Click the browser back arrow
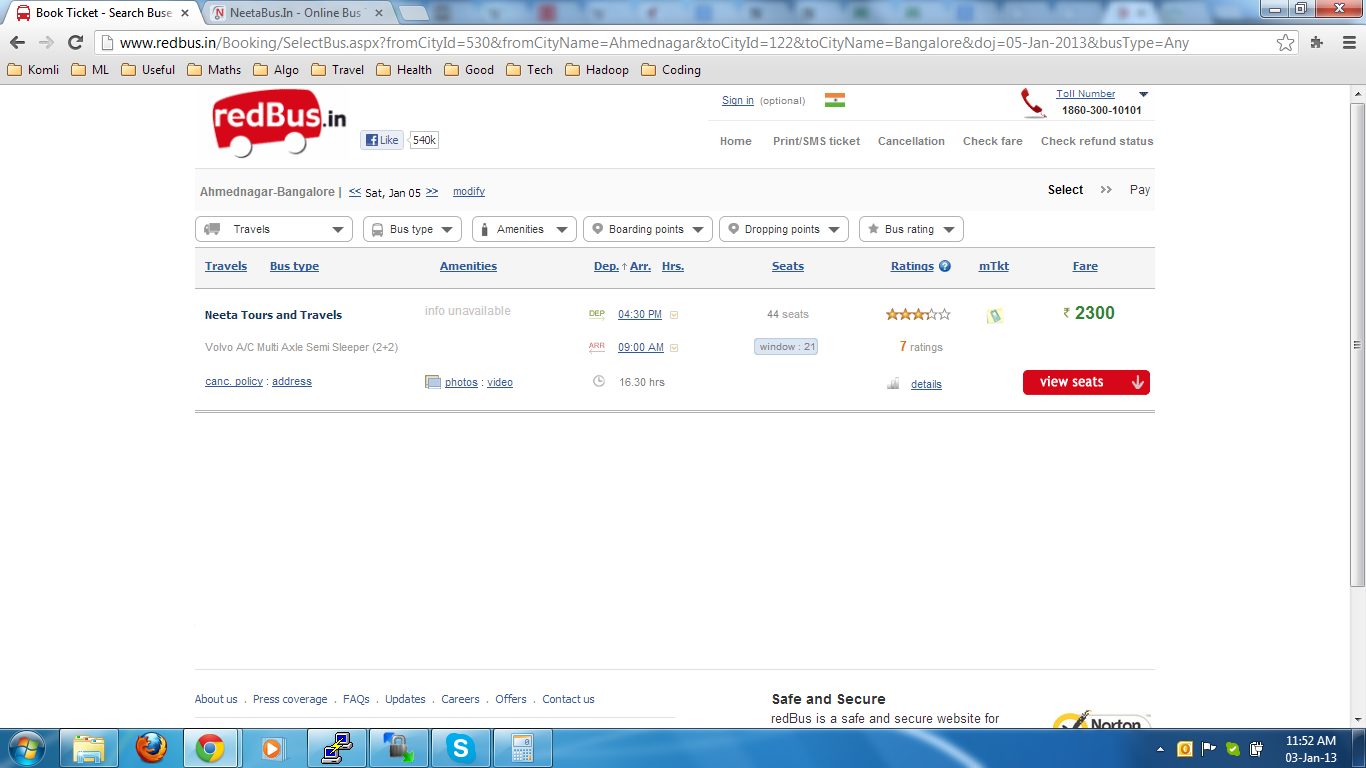Screen dimensions: 1366x768 click(x=17, y=42)
